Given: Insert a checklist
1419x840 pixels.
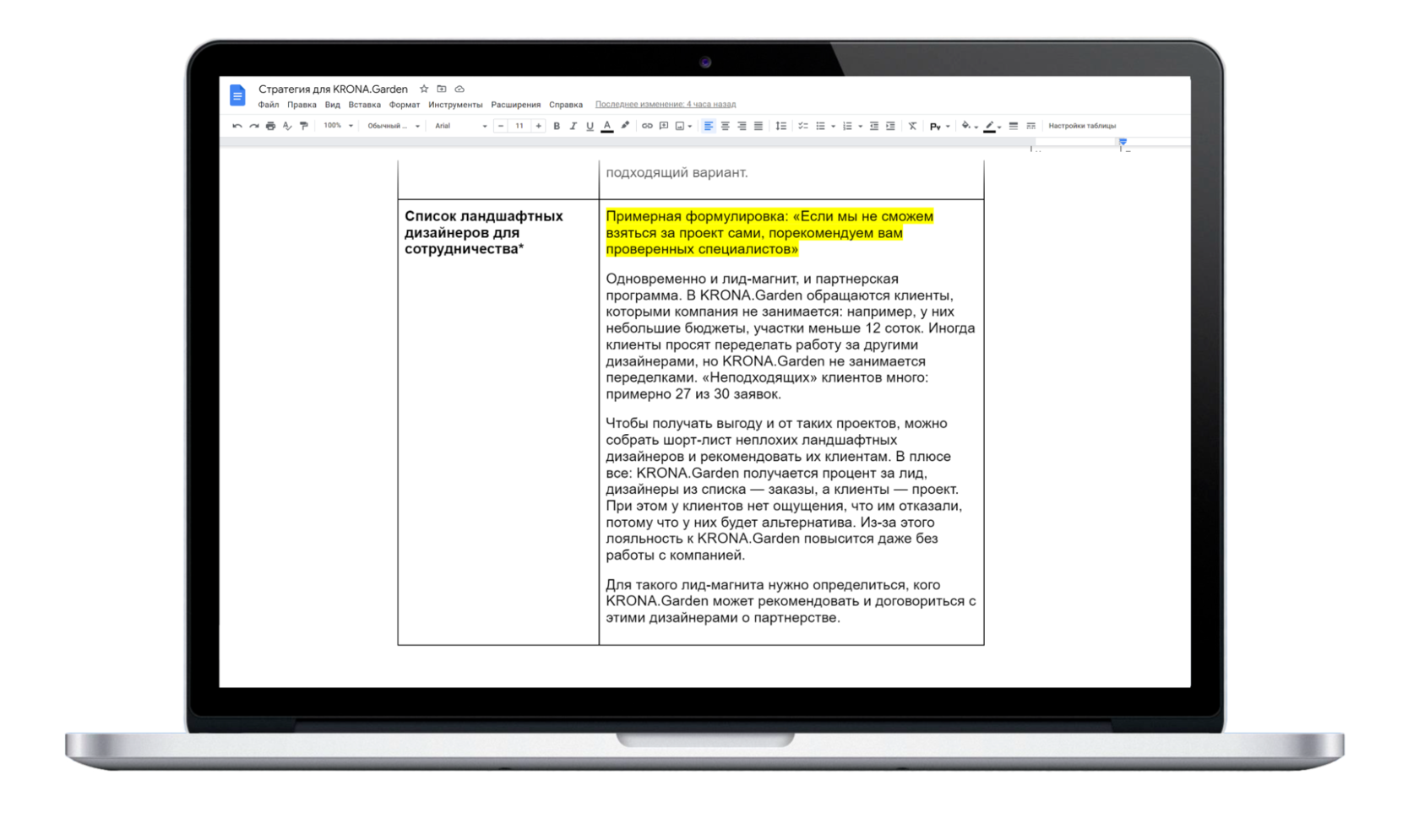Looking at the screenshot, I should [803, 126].
